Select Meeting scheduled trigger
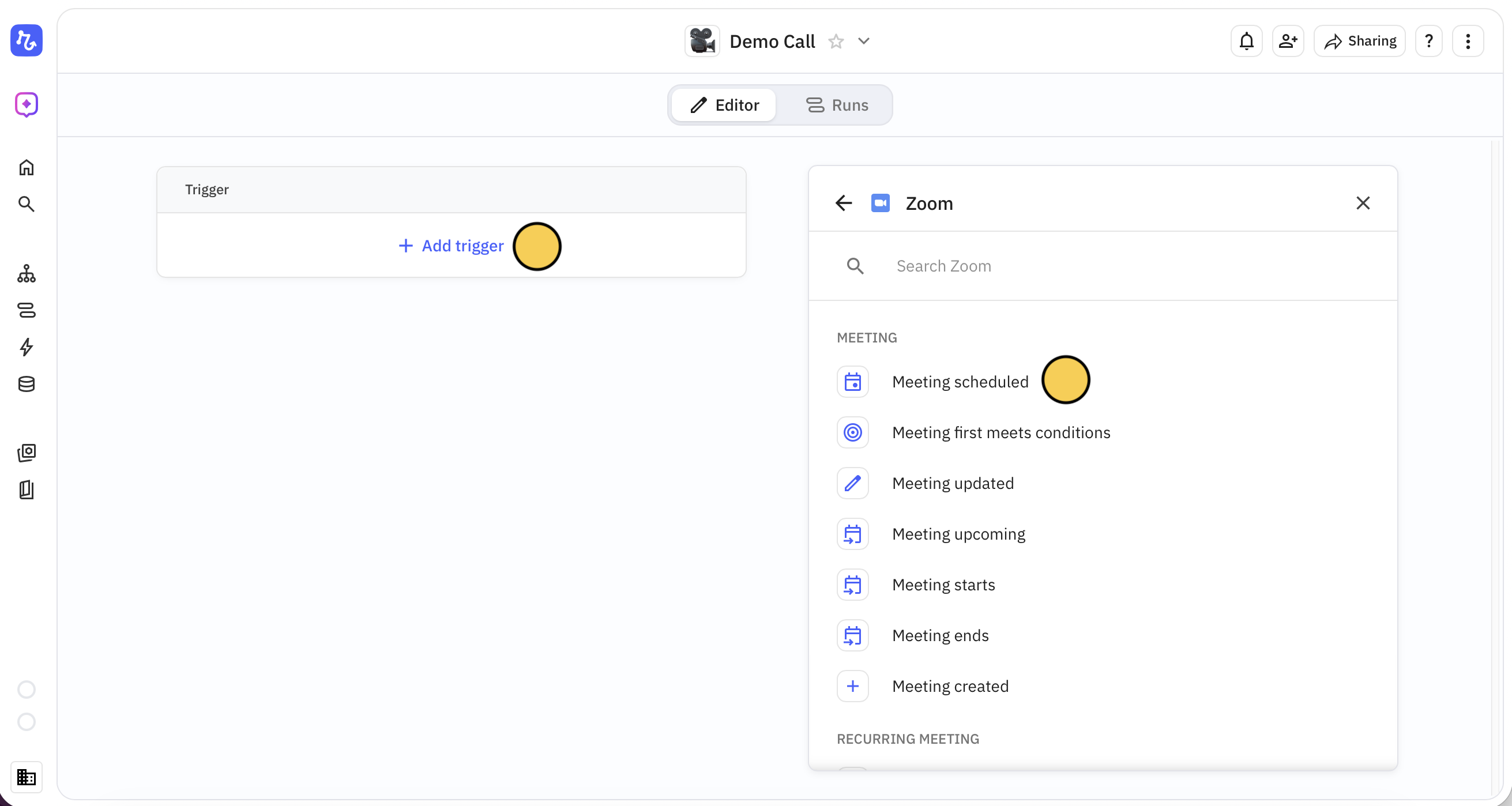This screenshot has width=1512, height=806. click(960, 382)
